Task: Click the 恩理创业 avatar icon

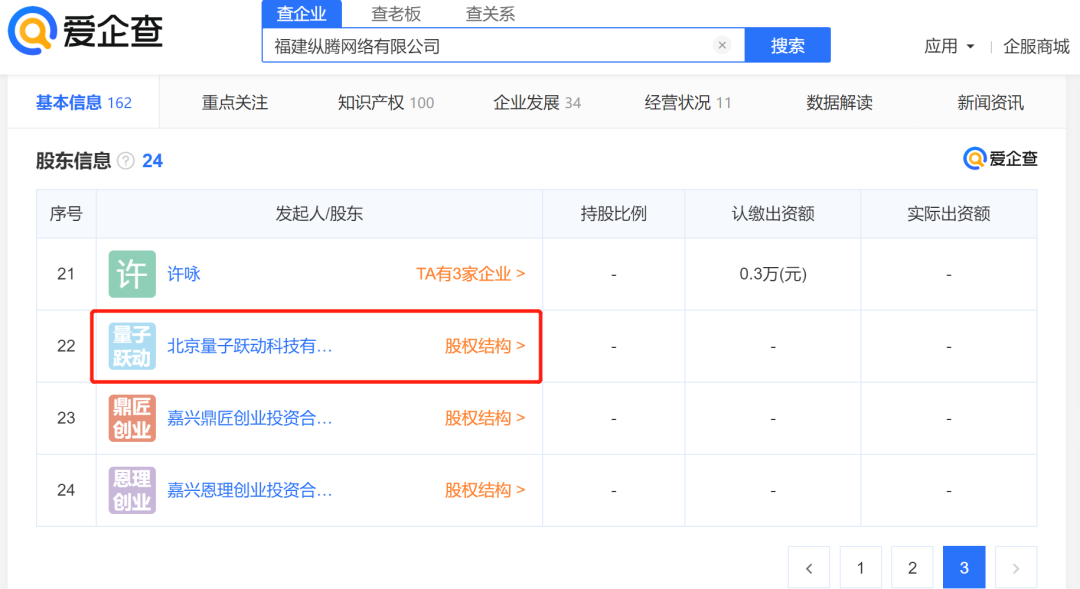Action: (x=131, y=490)
